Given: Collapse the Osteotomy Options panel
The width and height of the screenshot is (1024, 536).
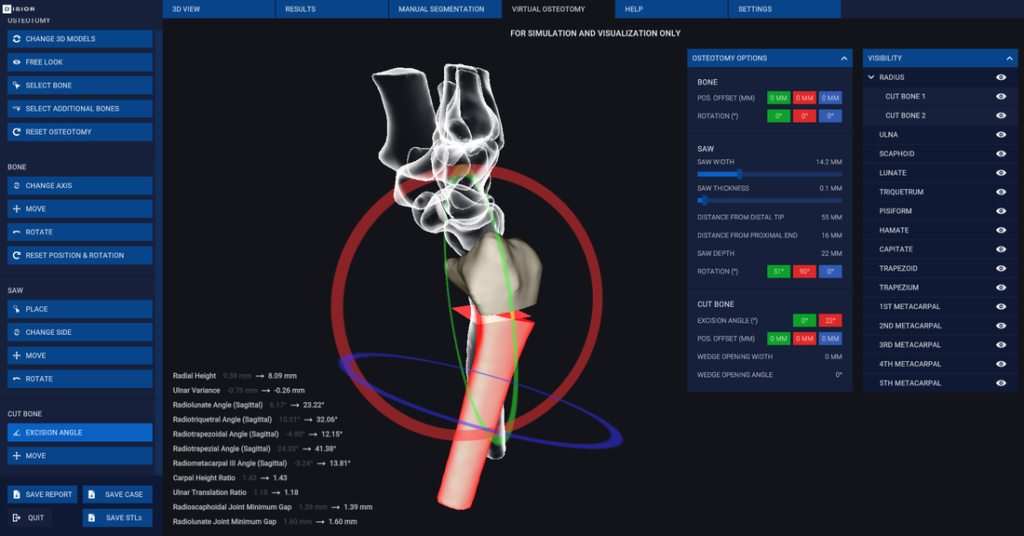Looking at the screenshot, I should (844, 58).
